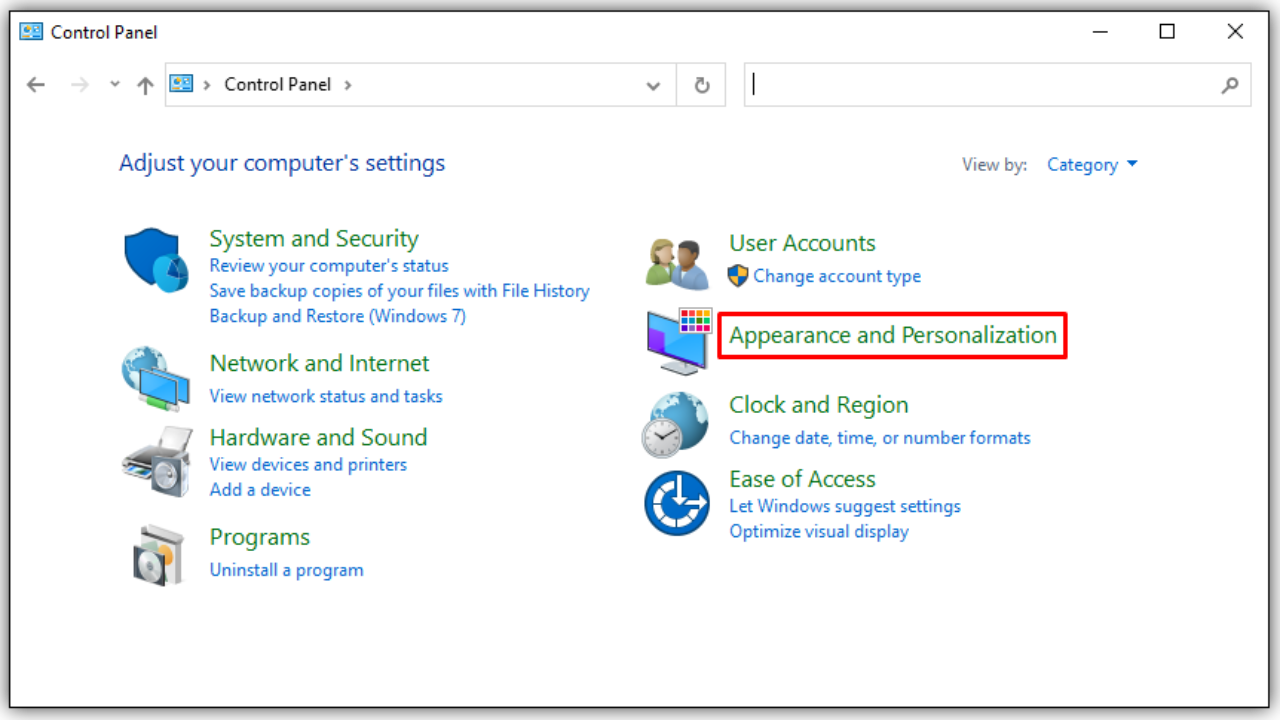Viewport: 1280px width, 720px height.
Task: Click the Hardware and Sound printer icon
Action: (x=157, y=461)
